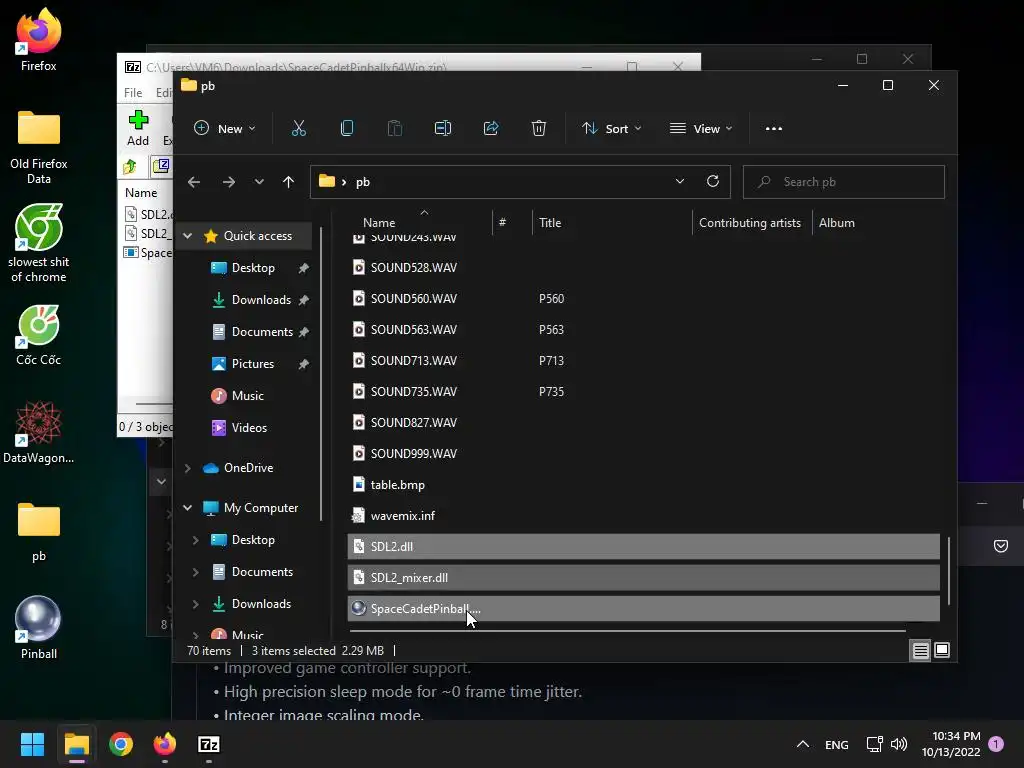
Task: Open pinned Documents in Quick access
Action: [x=262, y=332]
